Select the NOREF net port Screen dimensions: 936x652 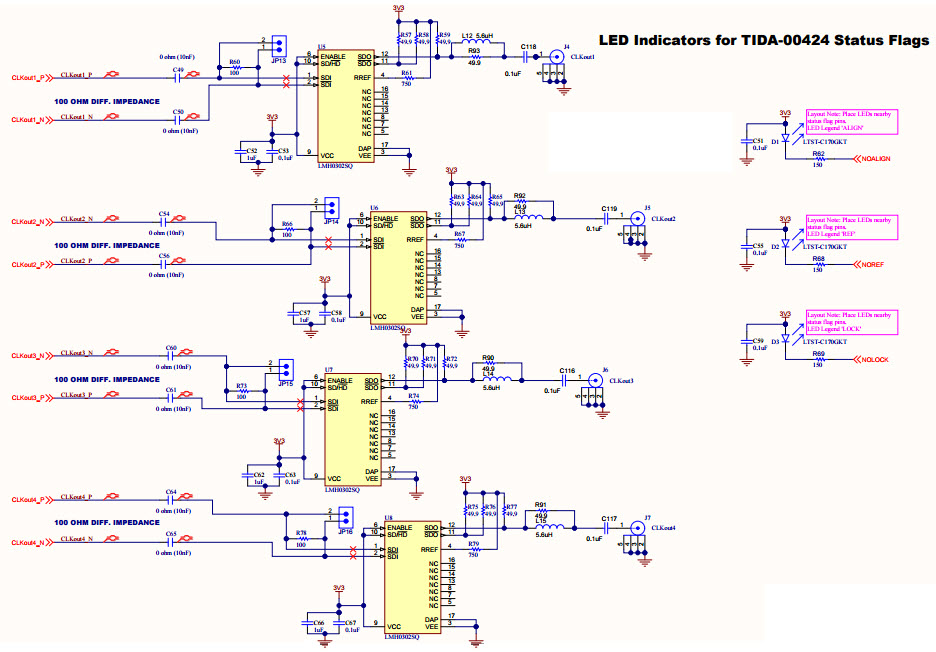(870, 265)
